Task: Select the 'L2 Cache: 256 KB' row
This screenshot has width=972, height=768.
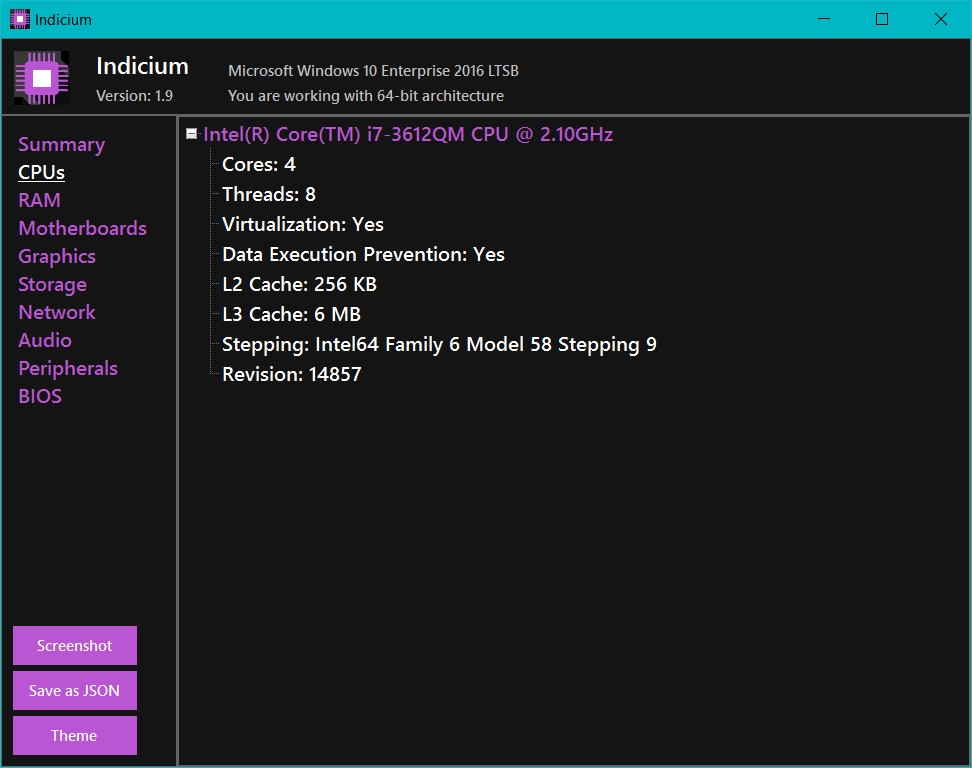Action: pos(299,285)
